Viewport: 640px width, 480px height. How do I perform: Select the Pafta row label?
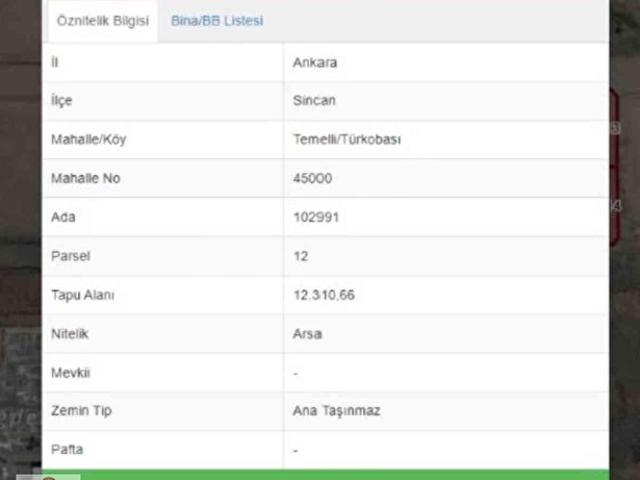(67, 450)
